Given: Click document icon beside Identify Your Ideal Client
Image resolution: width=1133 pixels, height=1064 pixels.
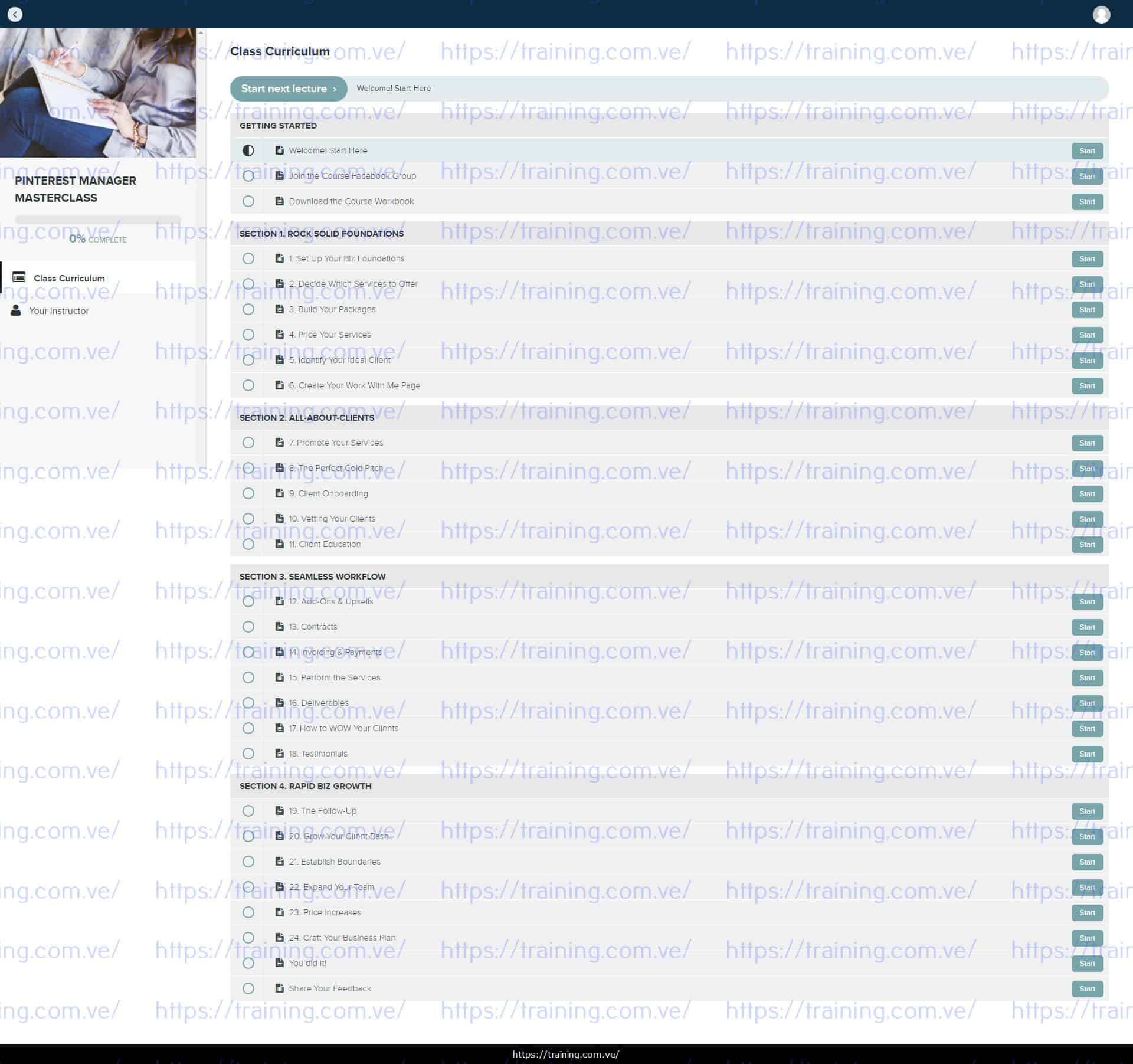Looking at the screenshot, I should point(280,360).
